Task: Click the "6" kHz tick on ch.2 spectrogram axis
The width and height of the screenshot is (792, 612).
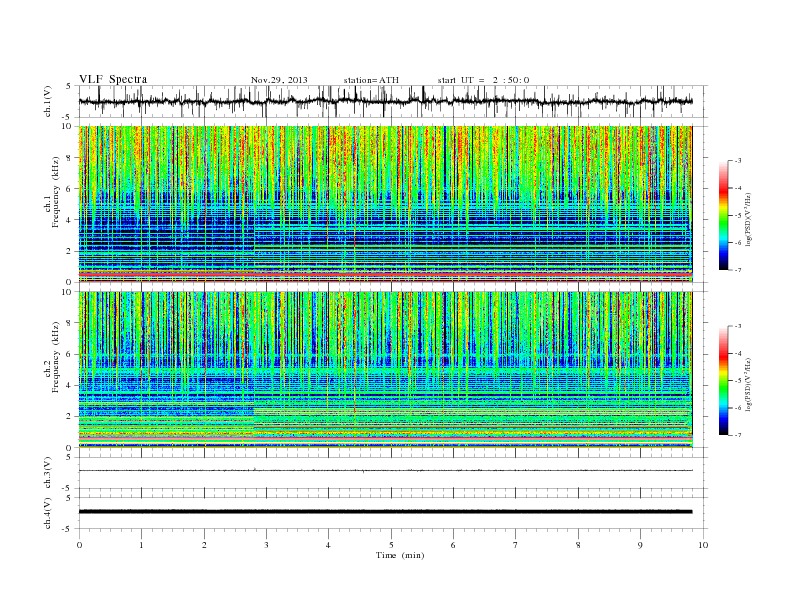Action: pos(69,354)
